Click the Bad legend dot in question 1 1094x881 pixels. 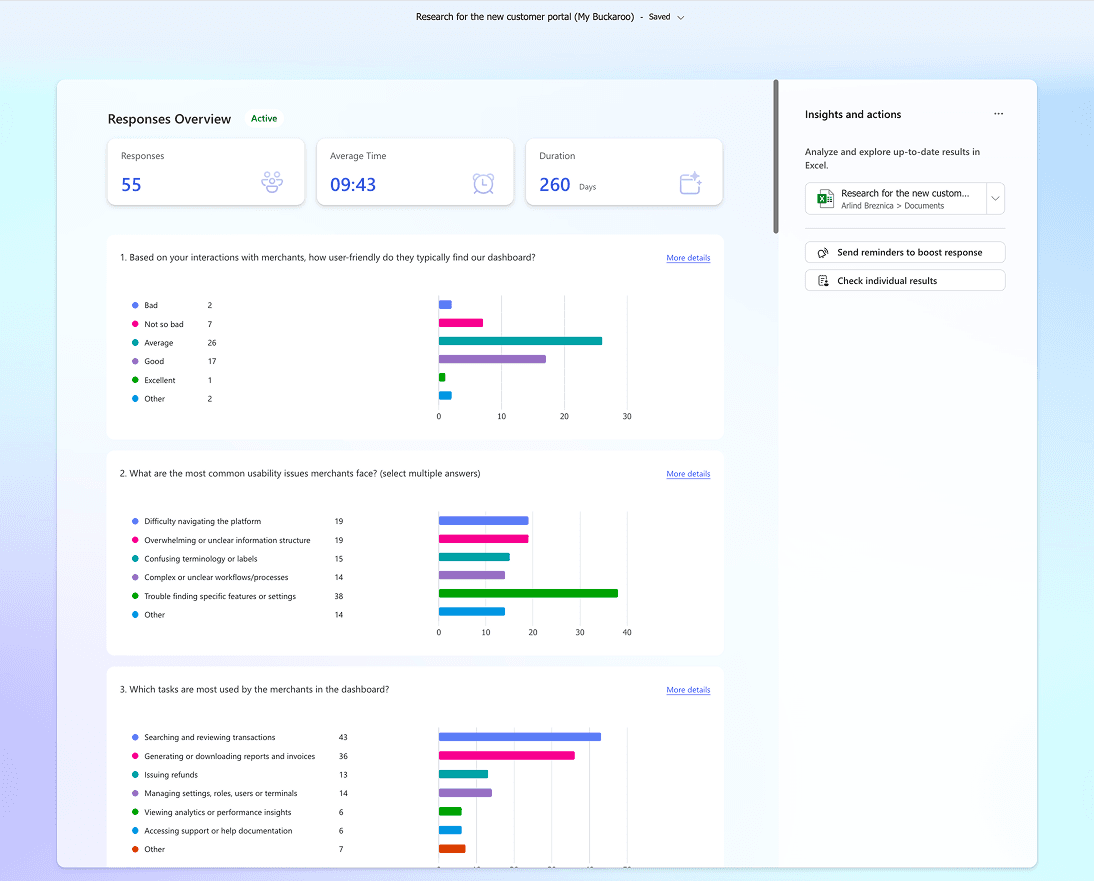point(135,306)
